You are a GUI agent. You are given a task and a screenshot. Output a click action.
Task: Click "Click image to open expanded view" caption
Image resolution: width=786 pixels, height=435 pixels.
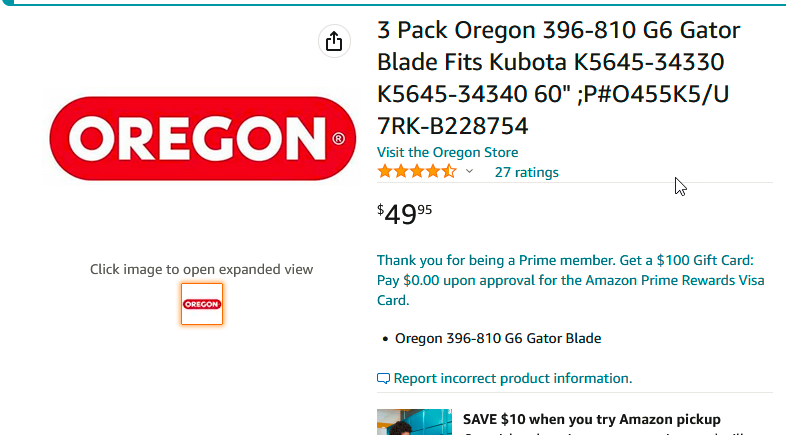click(x=201, y=269)
